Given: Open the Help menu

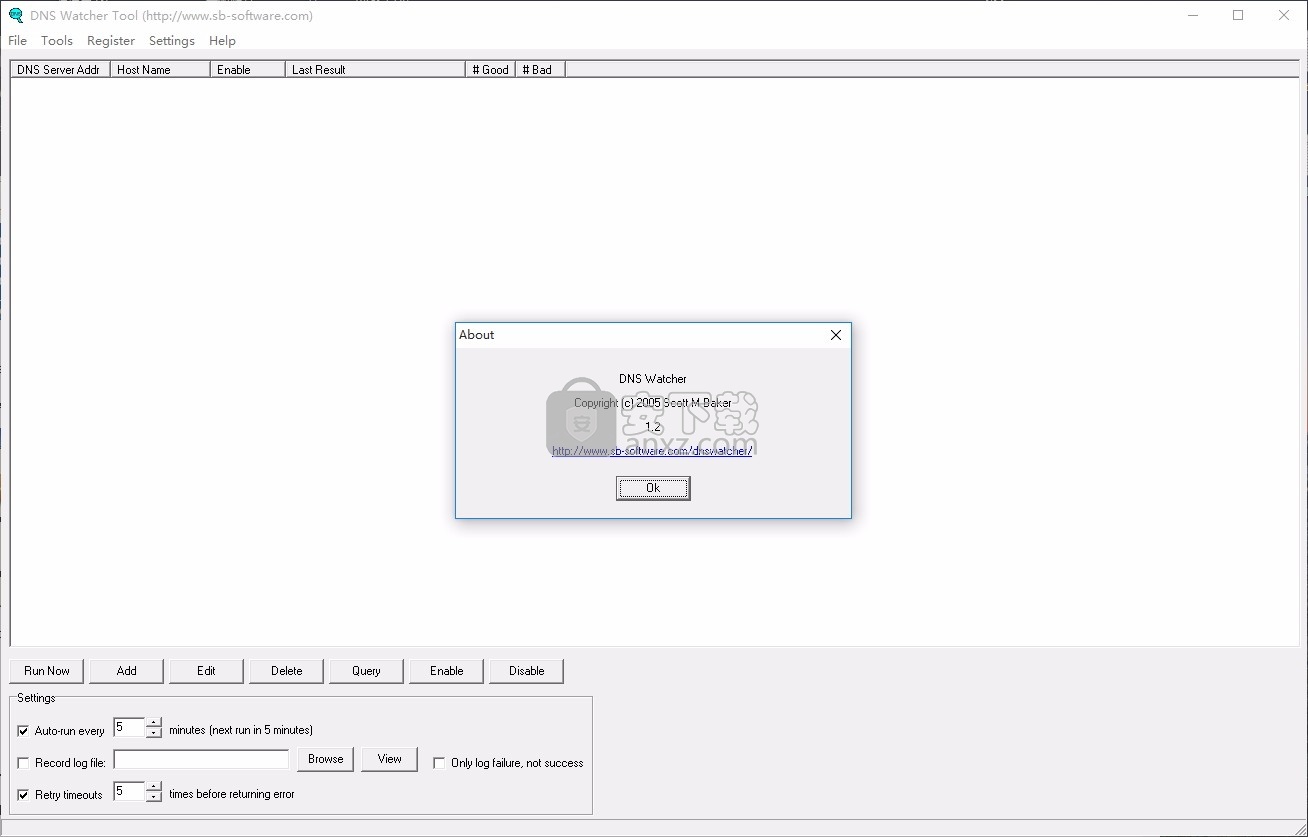Looking at the screenshot, I should coord(222,41).
